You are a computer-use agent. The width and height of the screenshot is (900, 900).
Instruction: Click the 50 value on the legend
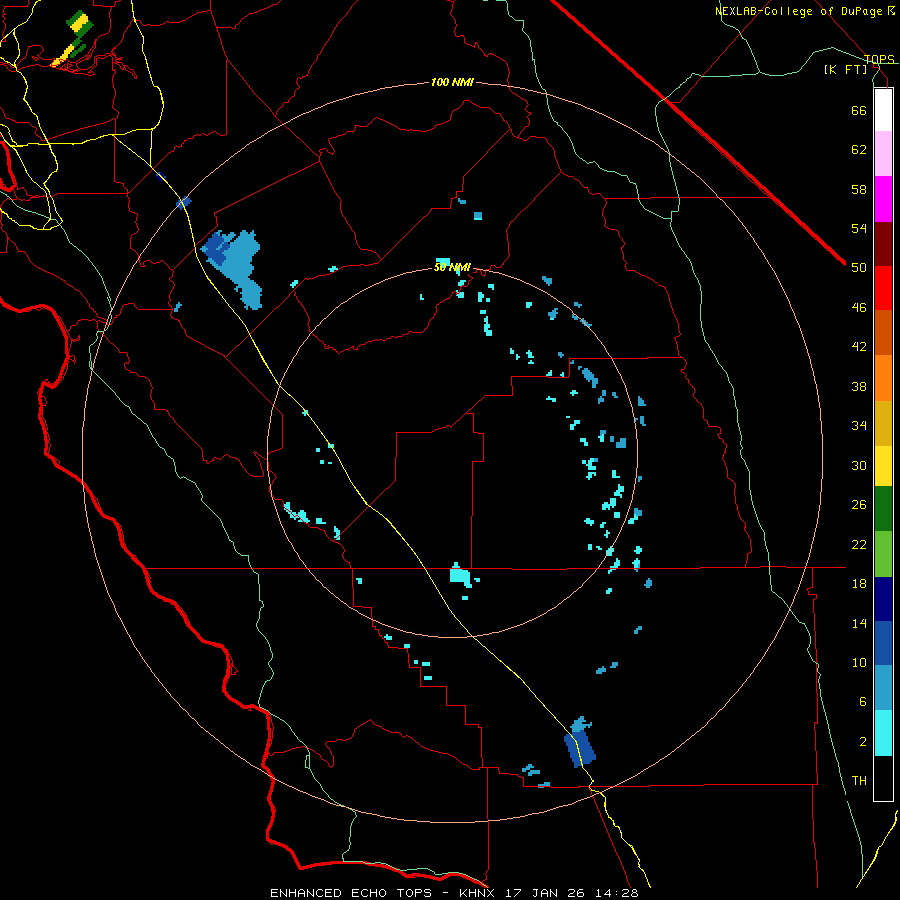[859, 268]
